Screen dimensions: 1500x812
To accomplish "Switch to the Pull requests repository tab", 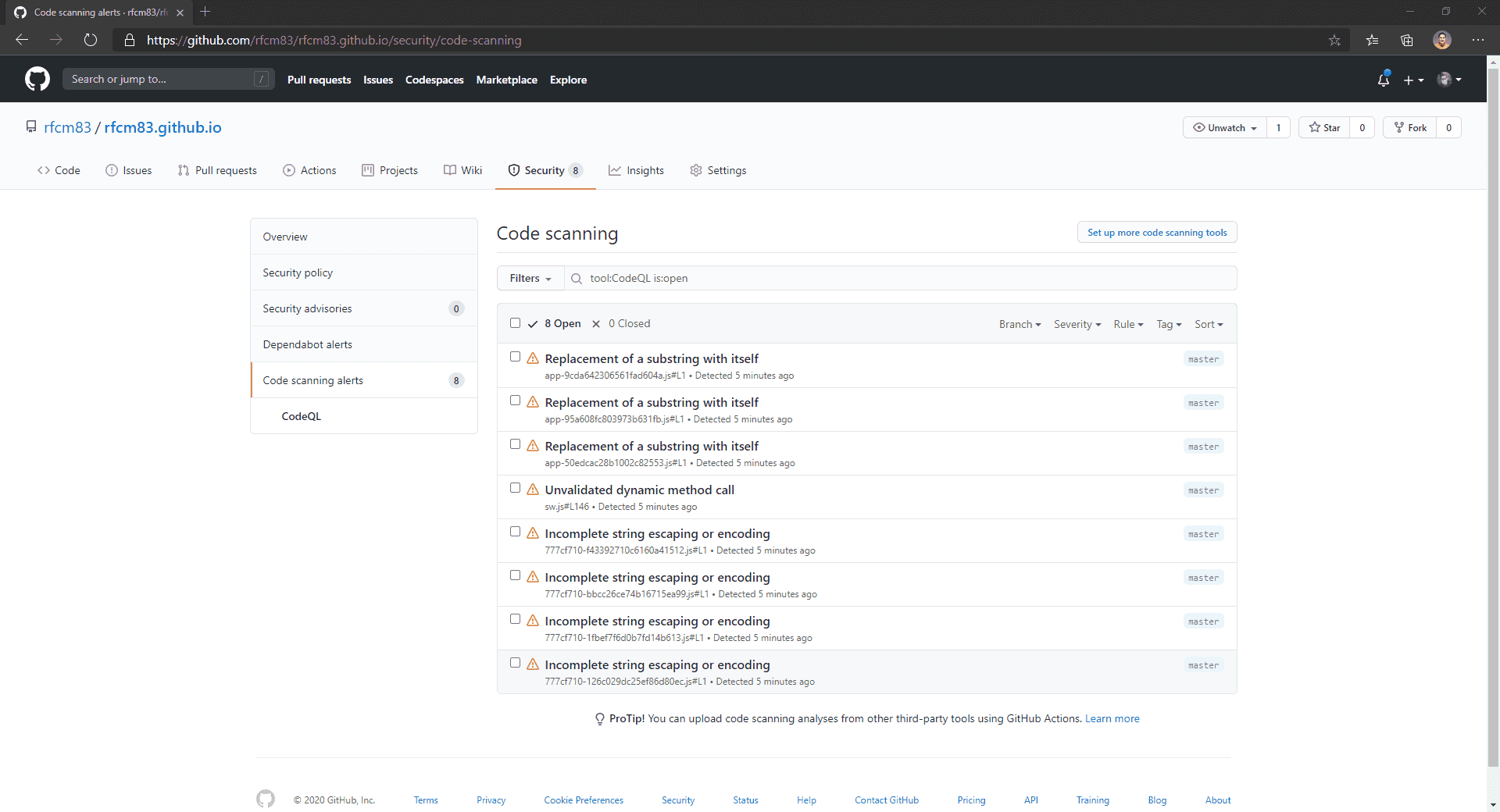I will tap(217, 170).
